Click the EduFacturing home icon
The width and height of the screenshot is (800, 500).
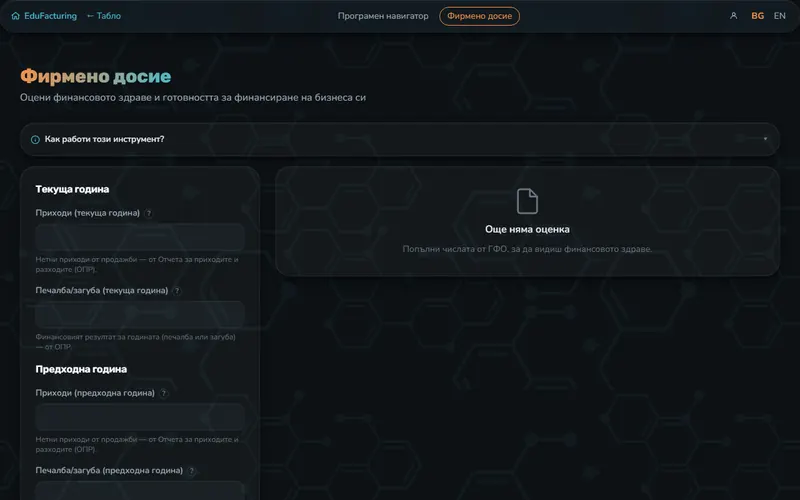(x=16, y=16)
